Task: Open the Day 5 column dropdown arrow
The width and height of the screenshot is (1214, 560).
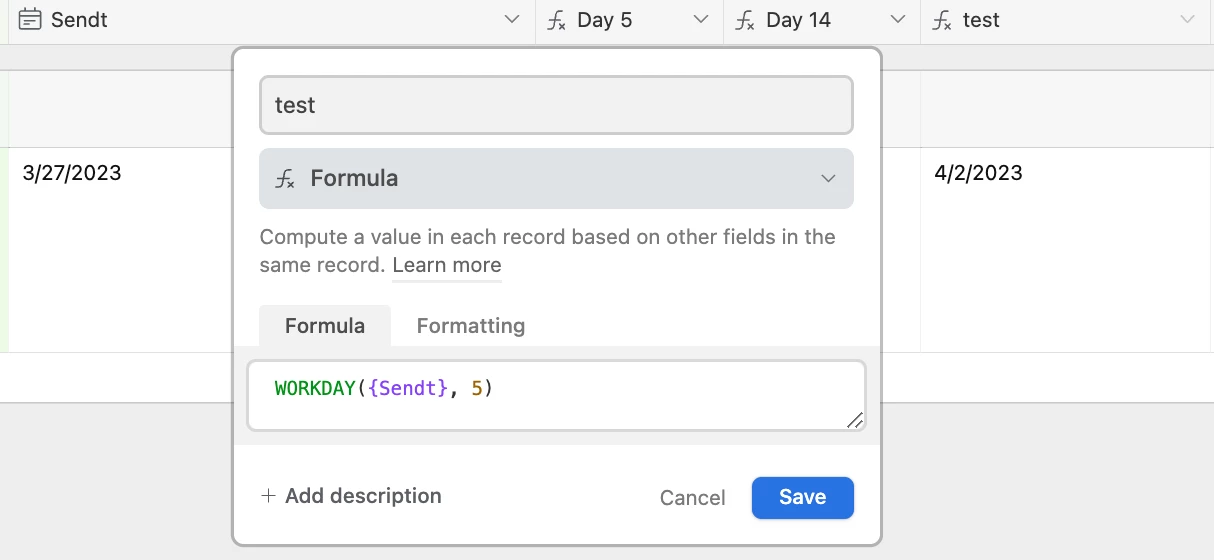Action: coord(700,20)
